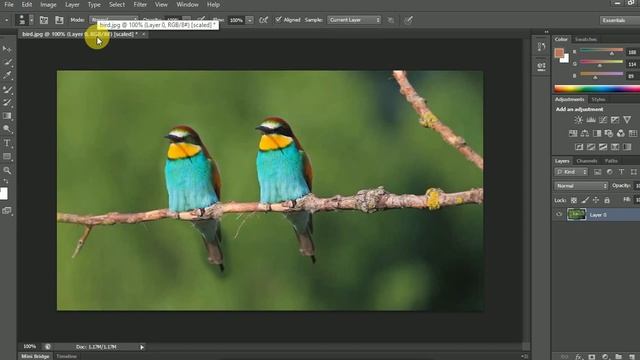
Task: Add a Selective Color adjustment
Action: tap(615, 147)
